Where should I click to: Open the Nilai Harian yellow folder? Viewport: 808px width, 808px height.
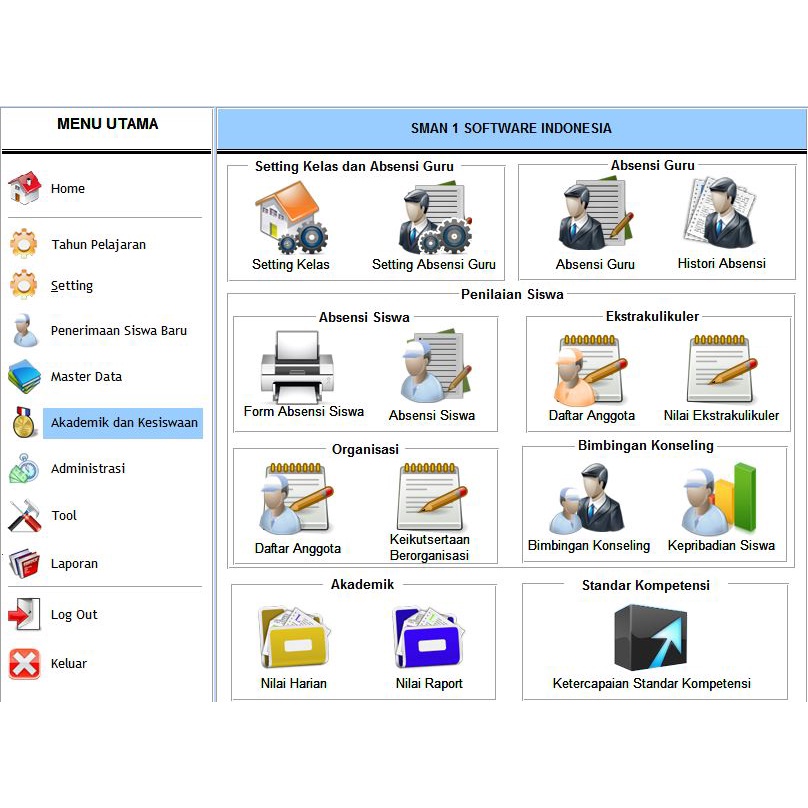point(291,635)
